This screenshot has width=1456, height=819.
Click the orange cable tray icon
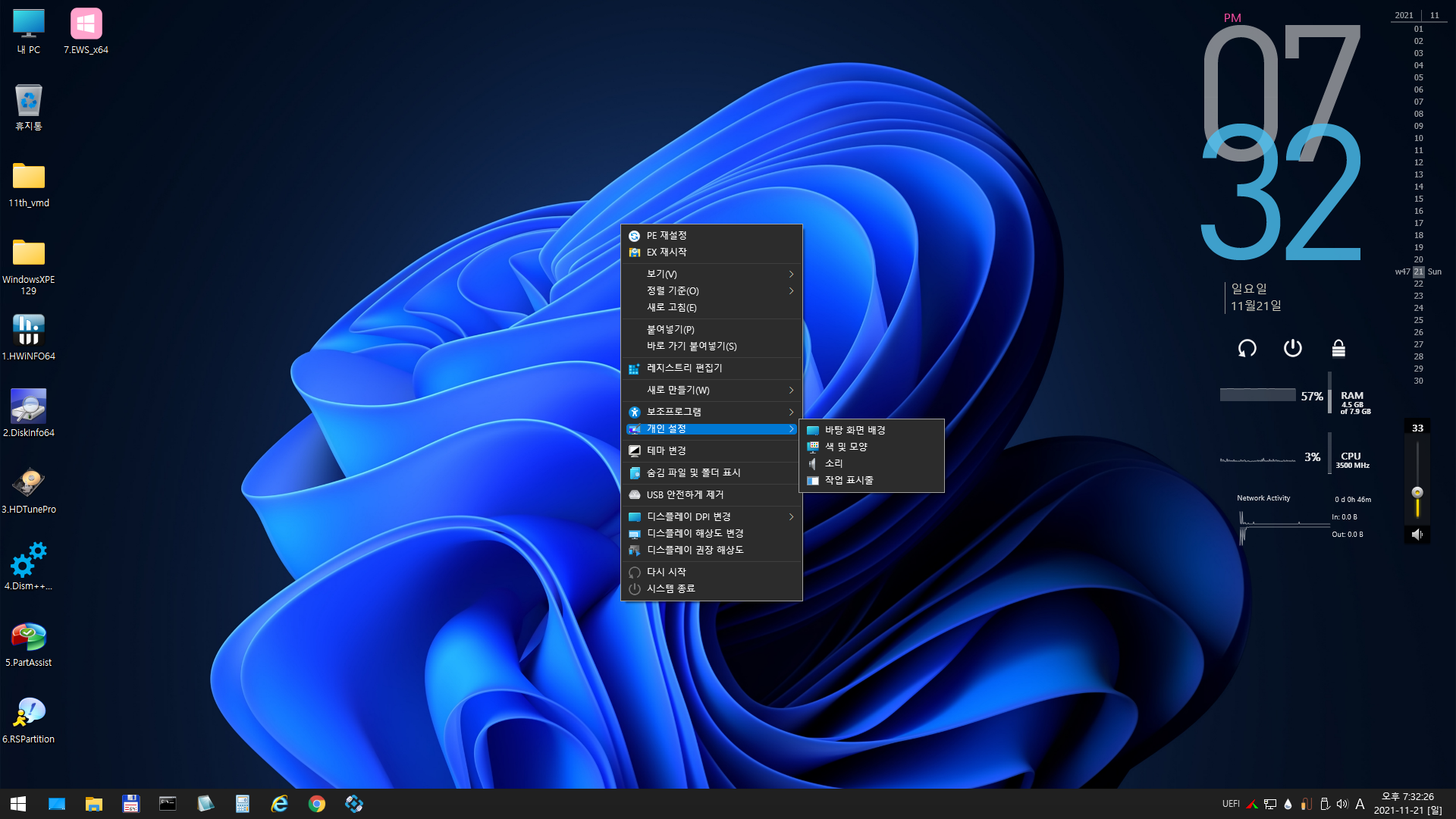pos(1306,804)
